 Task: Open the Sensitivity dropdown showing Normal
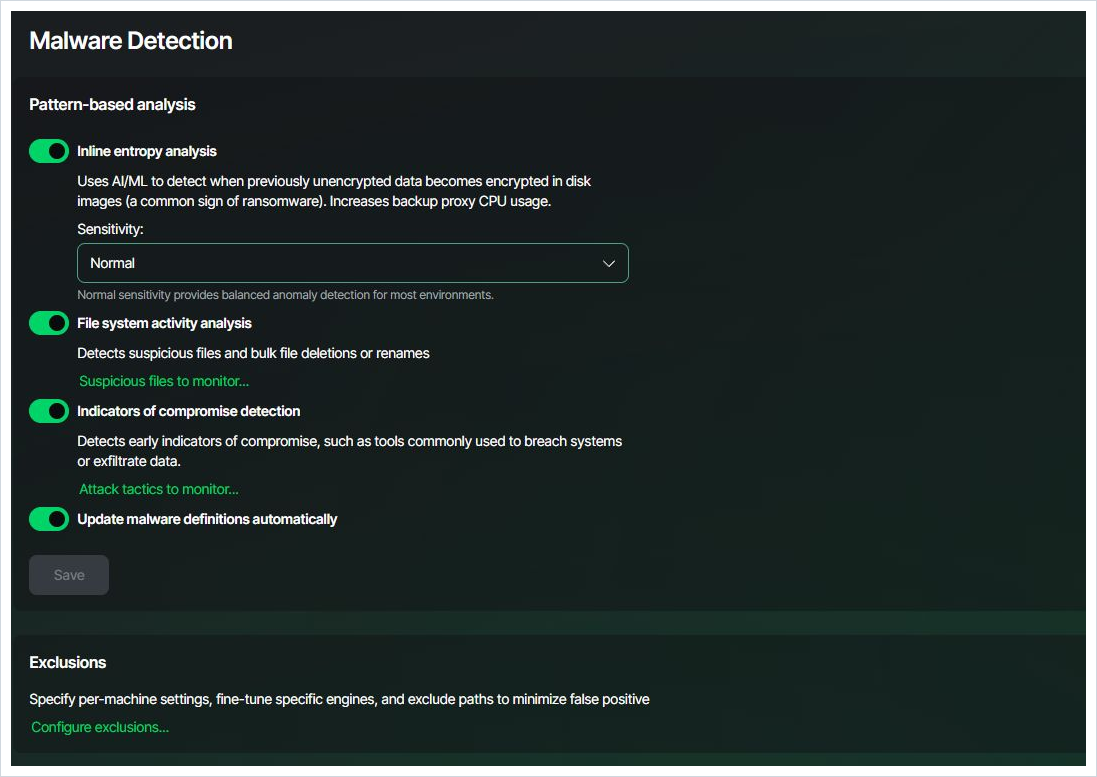pyautogui.click(x=353, y=263)
